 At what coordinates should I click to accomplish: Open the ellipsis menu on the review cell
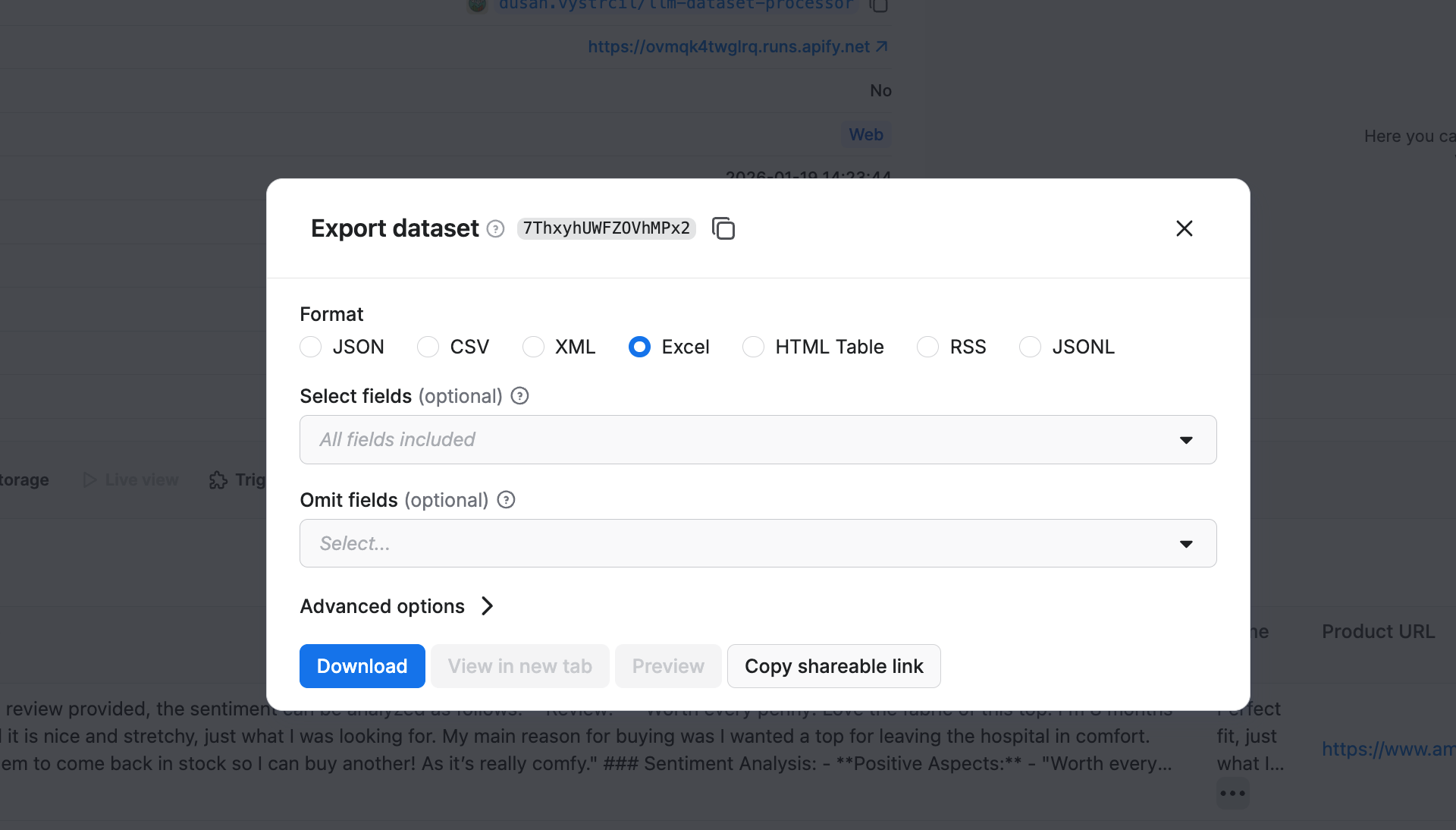[1232, 794]
